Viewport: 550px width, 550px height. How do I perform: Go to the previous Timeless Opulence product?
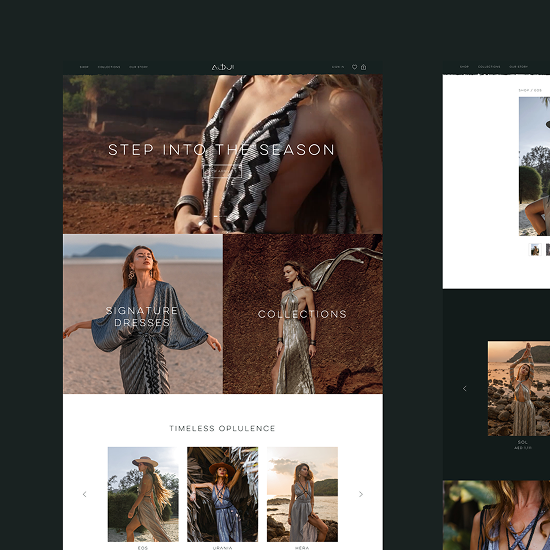click(85, 494)
